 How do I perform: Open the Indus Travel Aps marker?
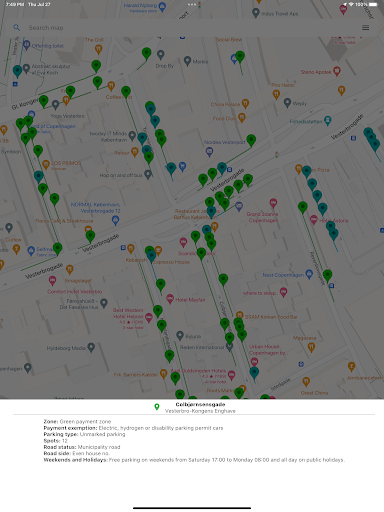[x=256, y=13]
